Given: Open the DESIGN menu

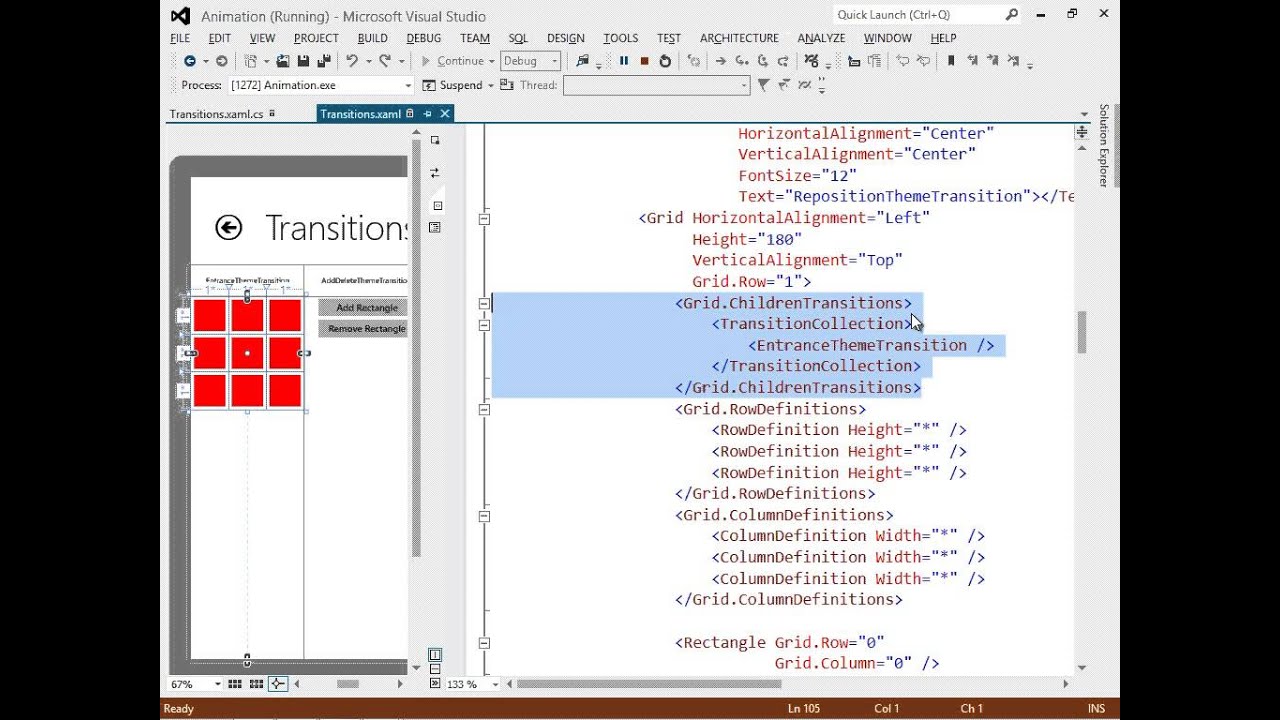Looking at the screenshot, I should point(566,38).
